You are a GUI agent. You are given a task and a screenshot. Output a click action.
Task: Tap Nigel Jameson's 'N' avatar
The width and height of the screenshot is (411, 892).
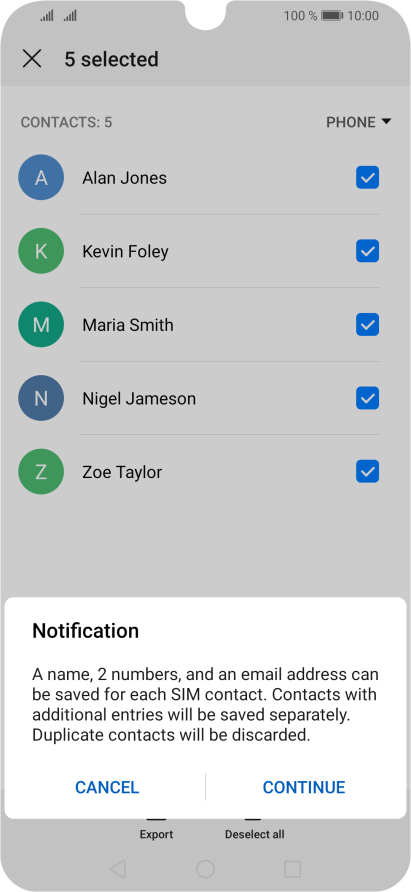[x=41, y=398]
